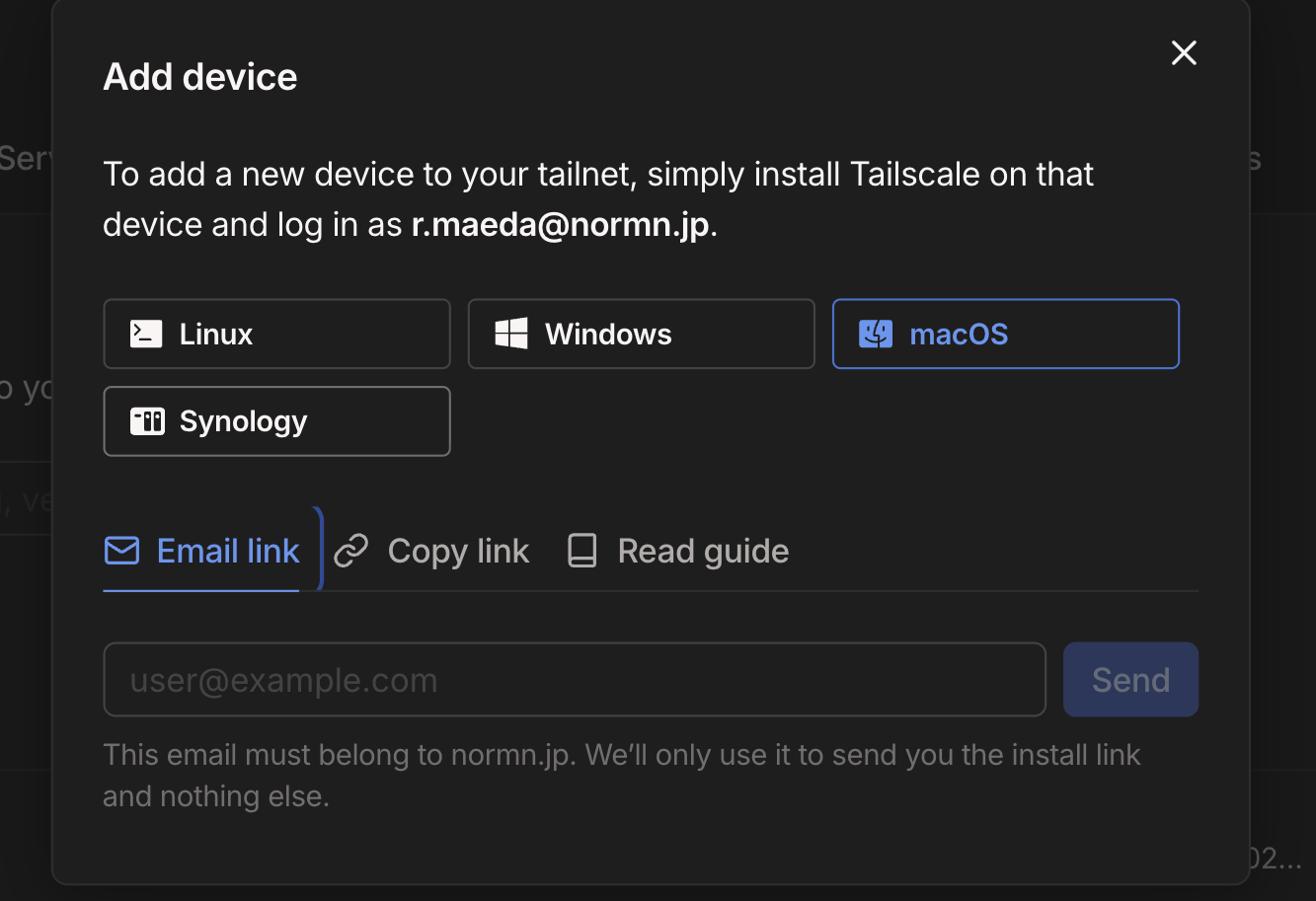The image size is (1316, 901).
Task: Pick the Synology platform button
Action: pos(276,421)
